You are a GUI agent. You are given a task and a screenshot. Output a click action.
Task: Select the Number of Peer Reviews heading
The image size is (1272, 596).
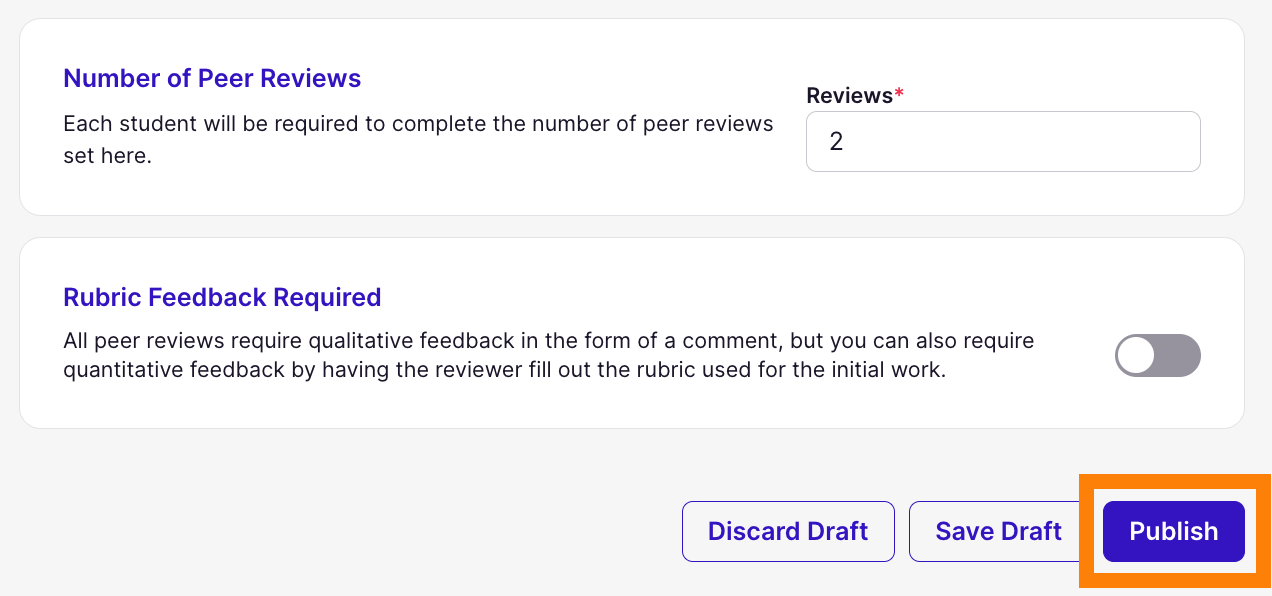click(x=212, y=78)
